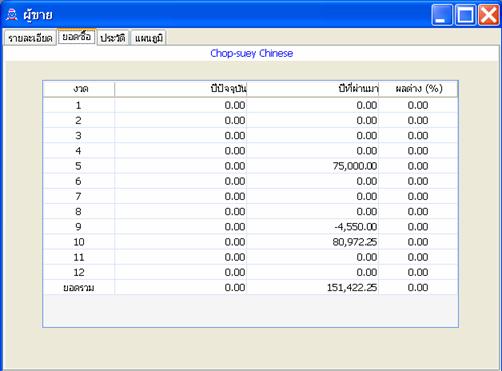Click last-year 0.00 in period 1 row
The width and height of the screenshot is (502, 371).
pos(367,105)
